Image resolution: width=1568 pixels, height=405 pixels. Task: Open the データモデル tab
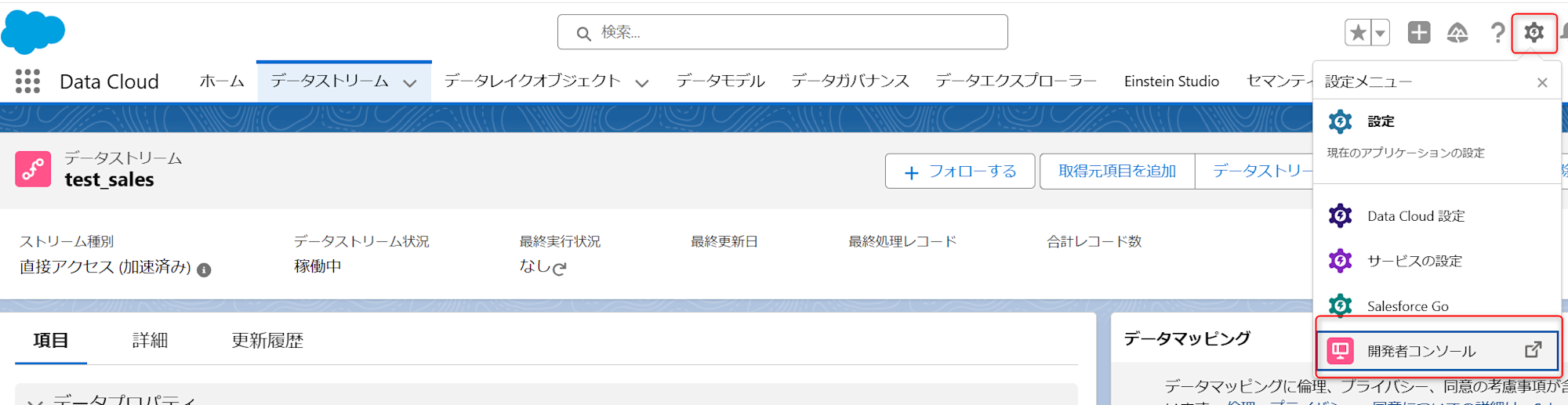point(720,81)
